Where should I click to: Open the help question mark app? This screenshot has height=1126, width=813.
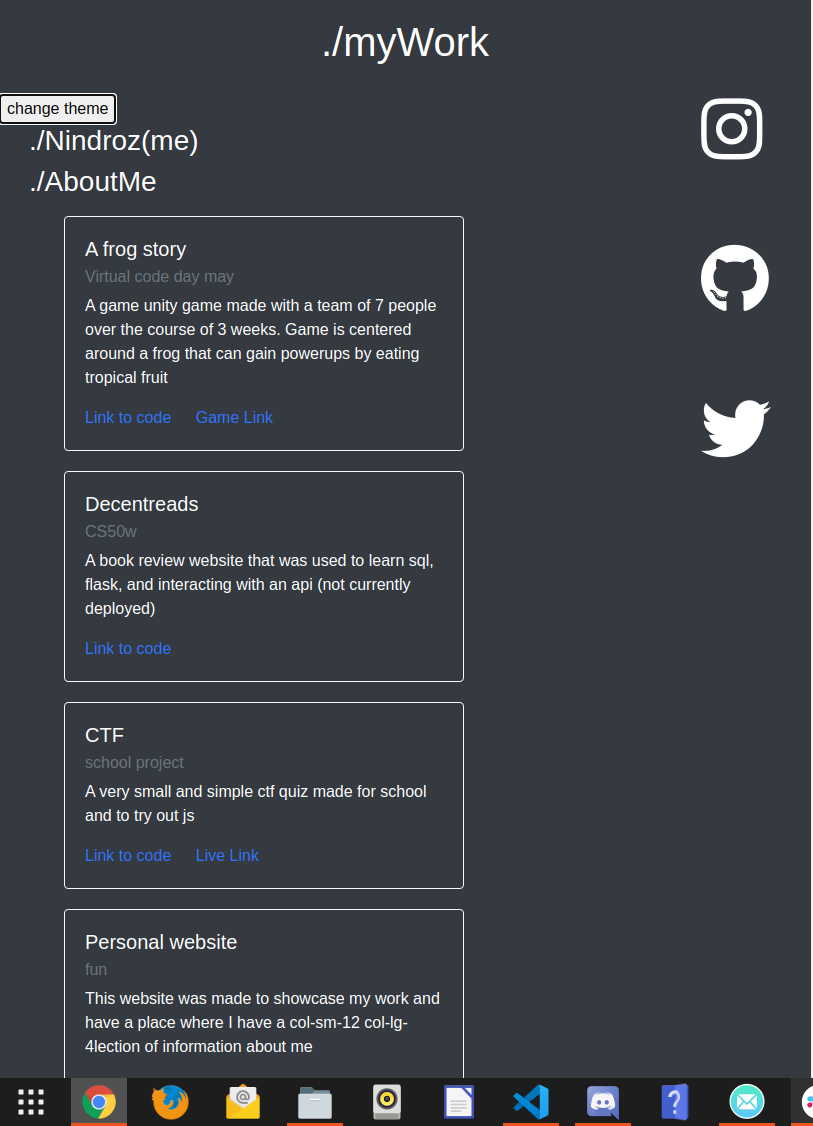pos(674,1102)
